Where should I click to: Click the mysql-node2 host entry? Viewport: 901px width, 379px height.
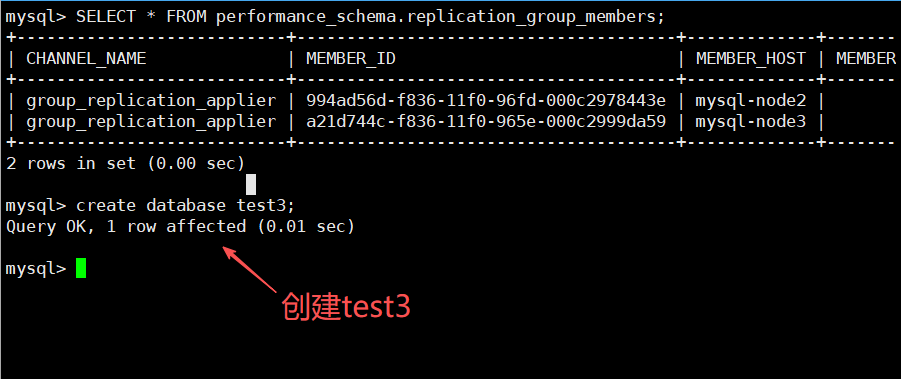coord(751,101)
